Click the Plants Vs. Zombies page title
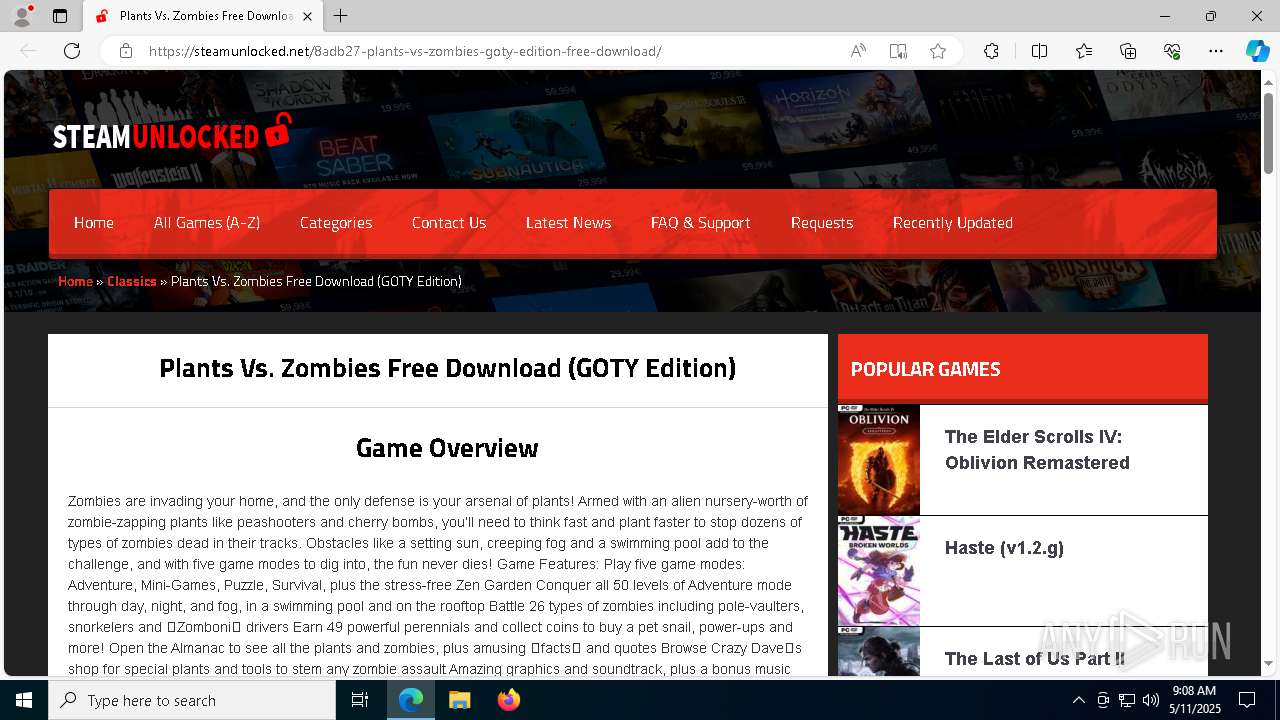 447,368
